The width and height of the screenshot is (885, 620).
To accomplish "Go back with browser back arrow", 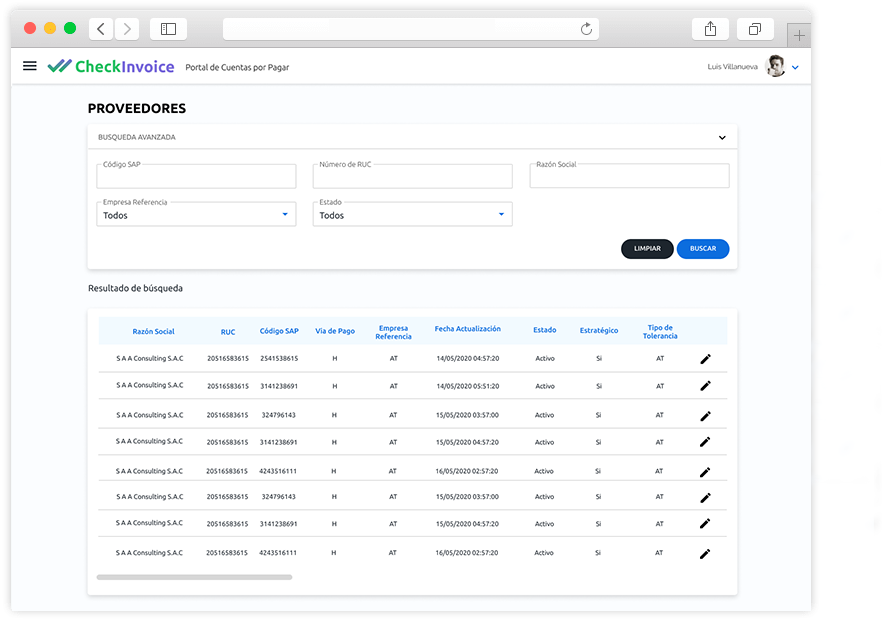I will click(101, 29).
